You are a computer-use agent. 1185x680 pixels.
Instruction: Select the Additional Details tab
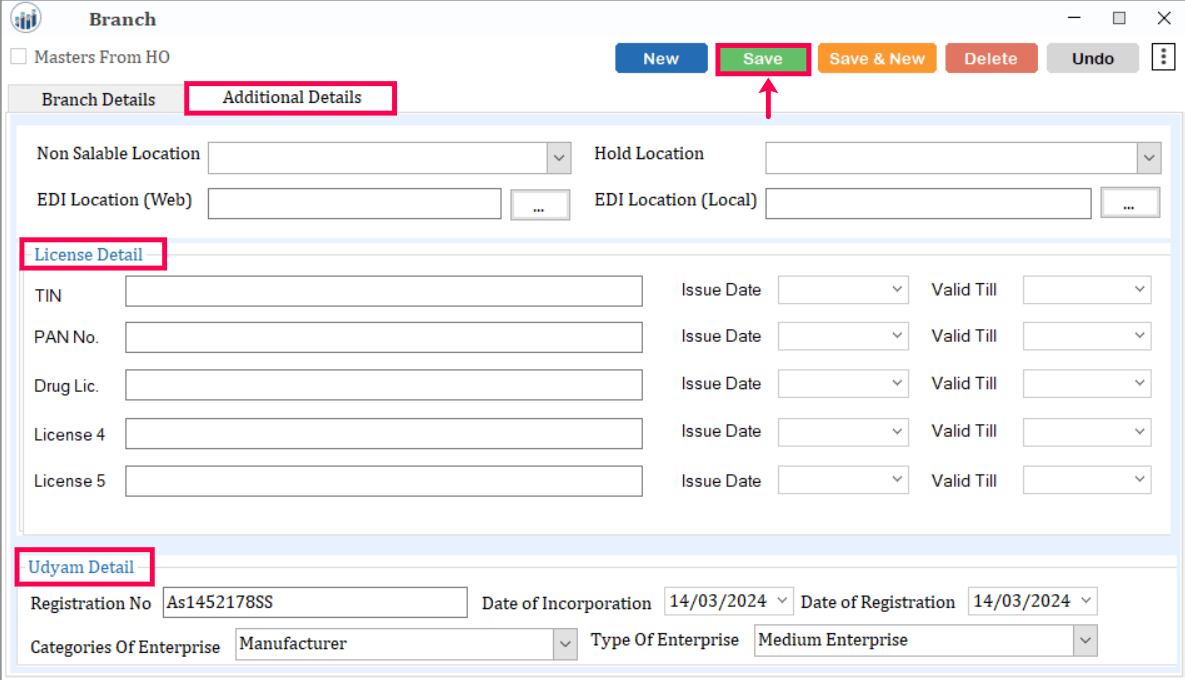coord(292,97)
